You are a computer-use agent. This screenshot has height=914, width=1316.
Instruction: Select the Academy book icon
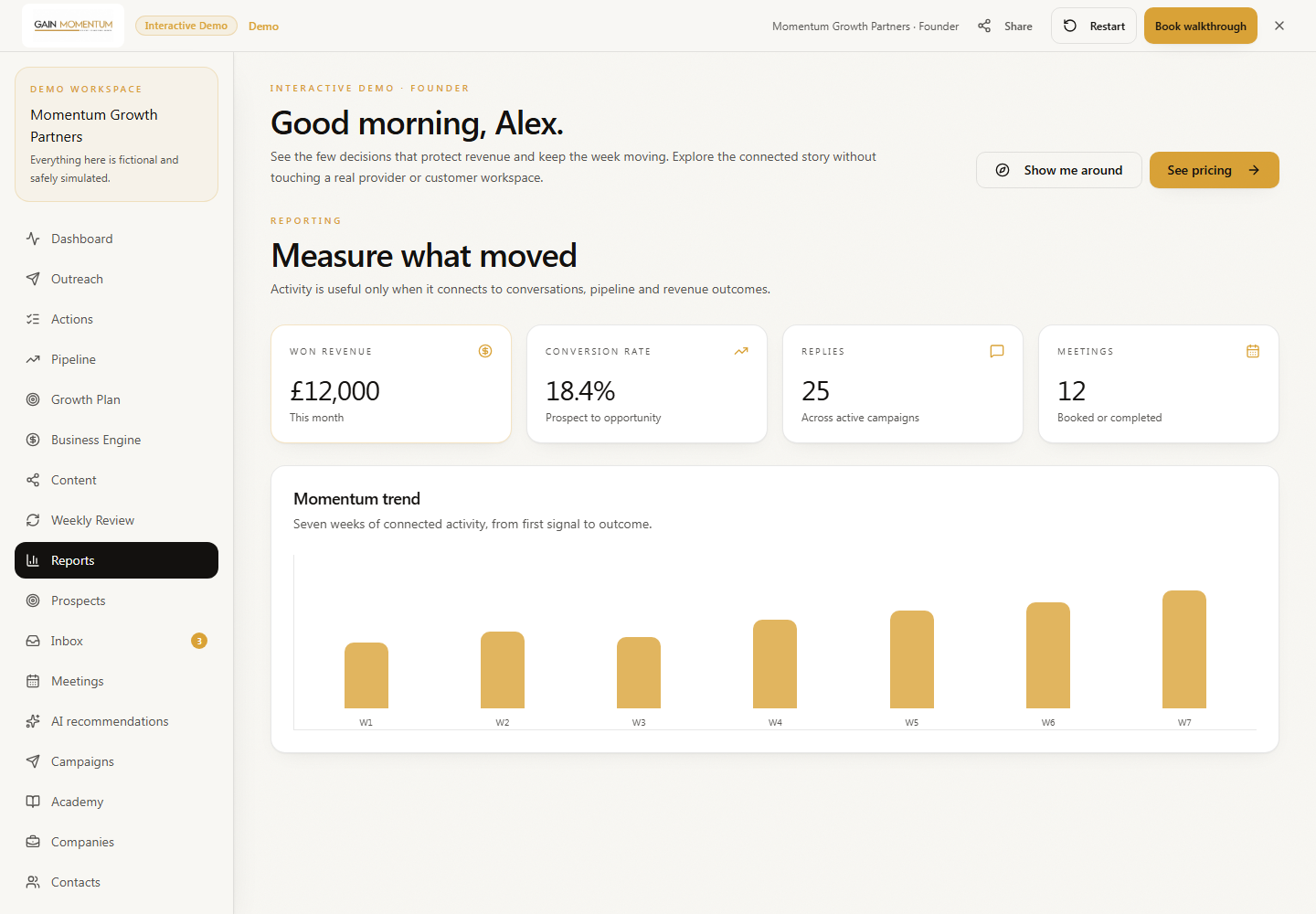[x=33, y=802]
